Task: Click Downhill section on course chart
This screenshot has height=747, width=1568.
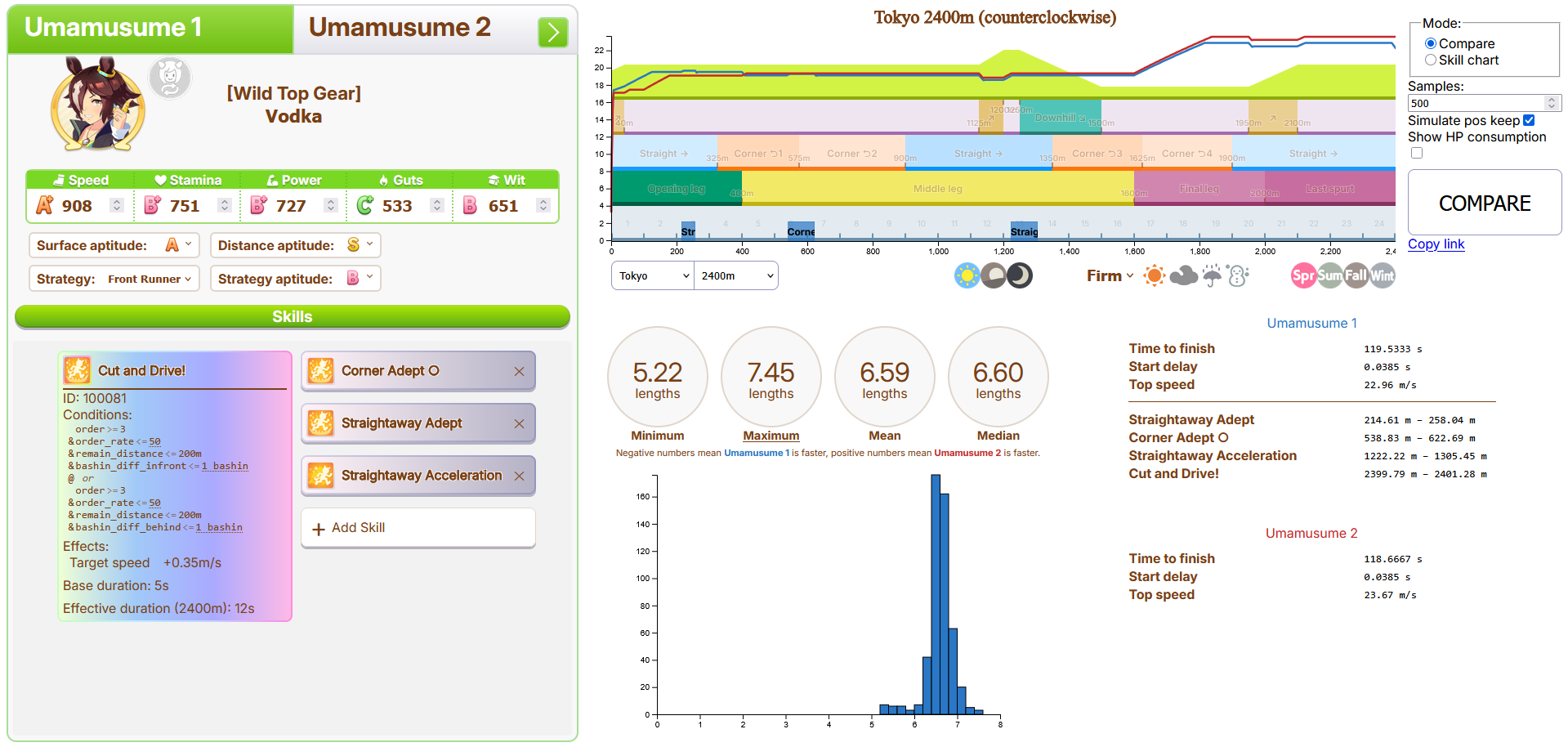Action: (x=1060, y=117)
